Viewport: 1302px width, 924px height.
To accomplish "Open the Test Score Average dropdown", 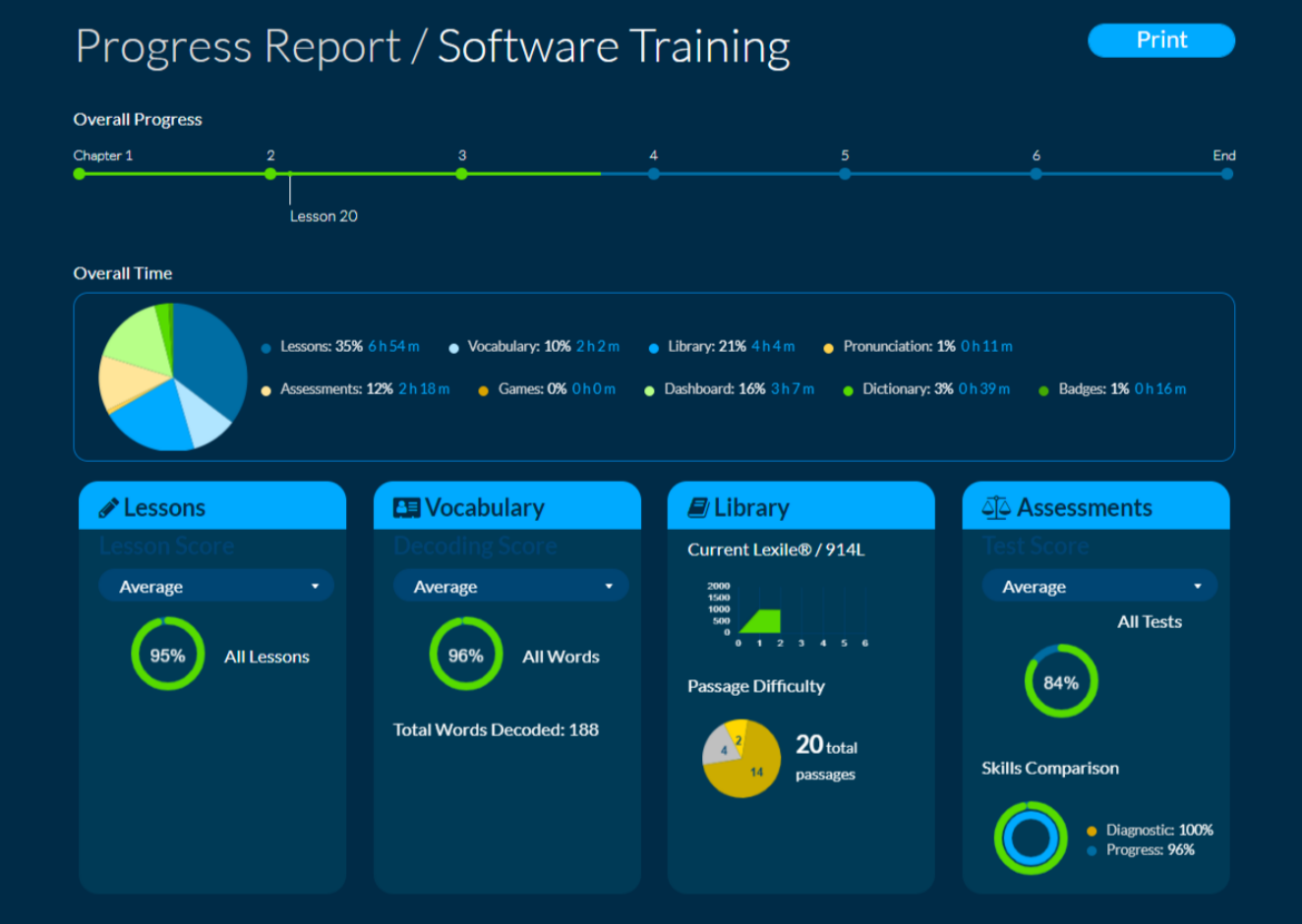I will tap(1099, 586).
